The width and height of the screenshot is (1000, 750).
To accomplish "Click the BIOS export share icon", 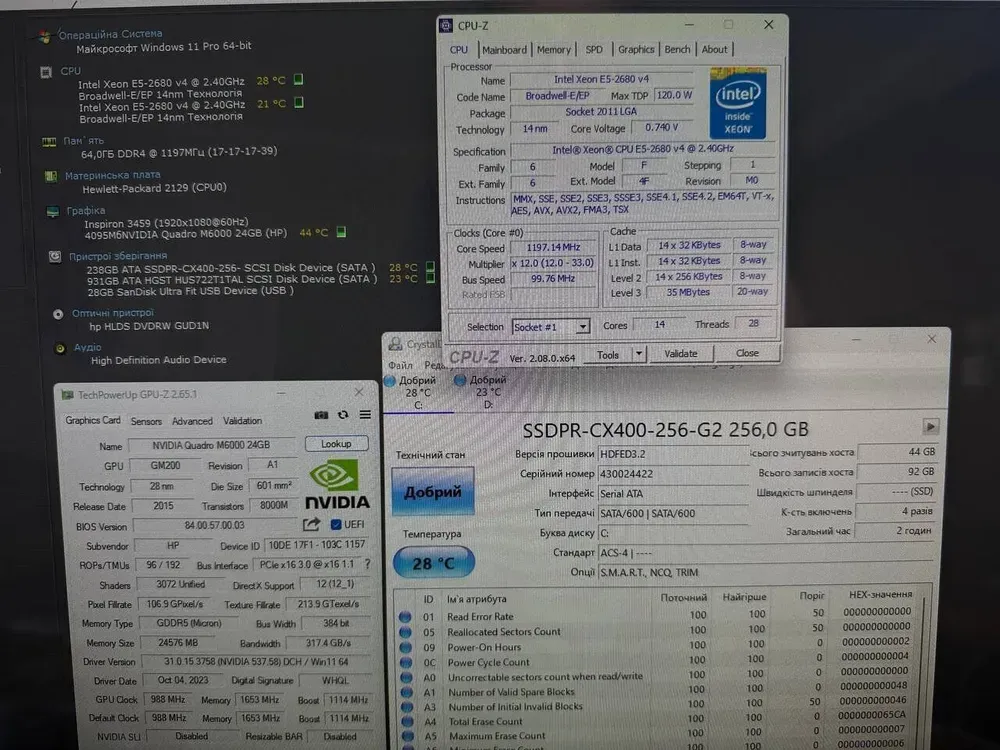I will (x=312, y=524).
